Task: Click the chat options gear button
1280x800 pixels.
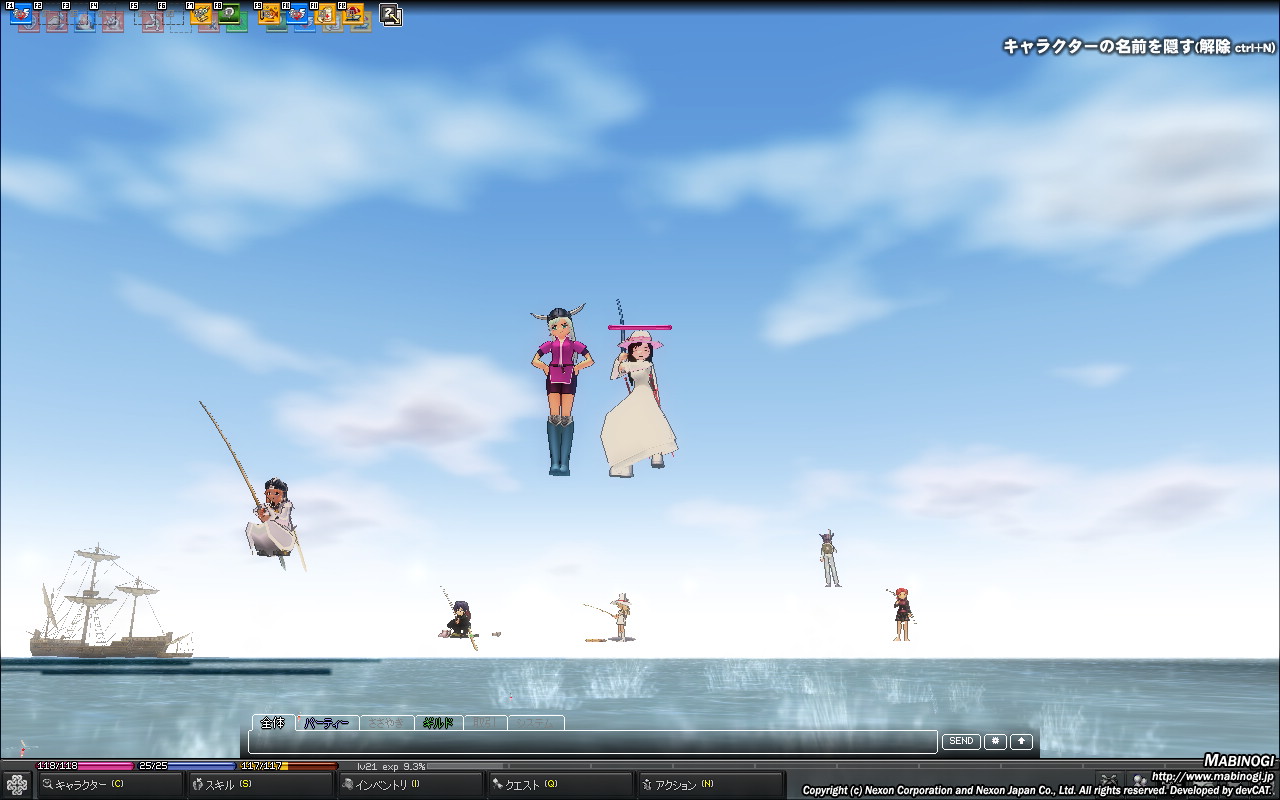Action: tap(995, 742)
